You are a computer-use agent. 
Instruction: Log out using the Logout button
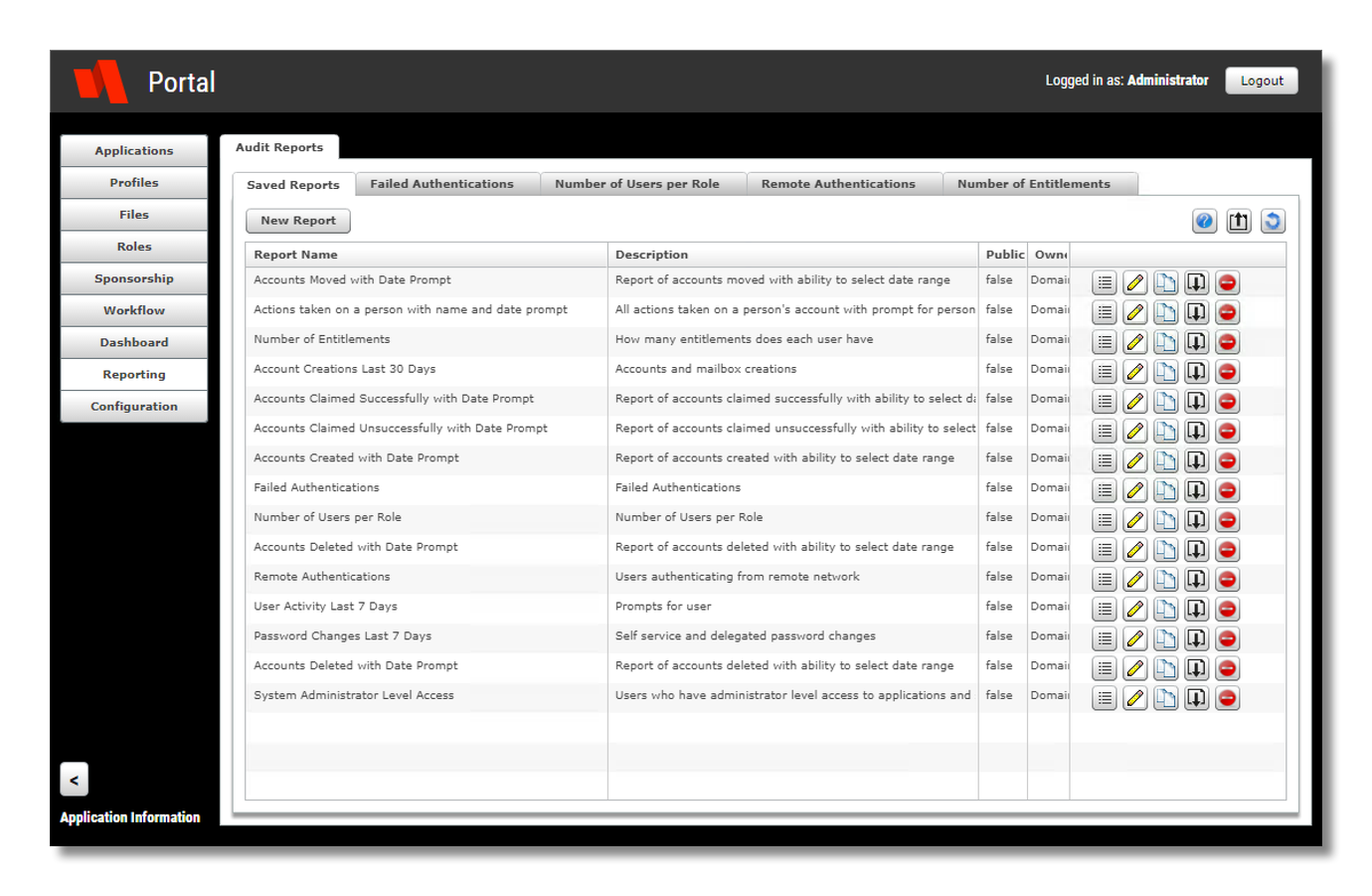pos(1261,81)
